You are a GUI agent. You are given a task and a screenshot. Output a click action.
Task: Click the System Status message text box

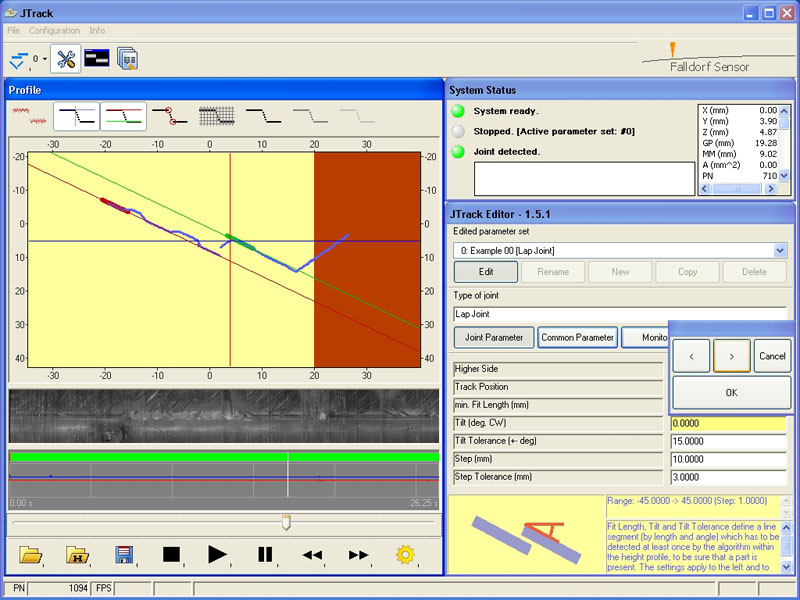[584, 179]
